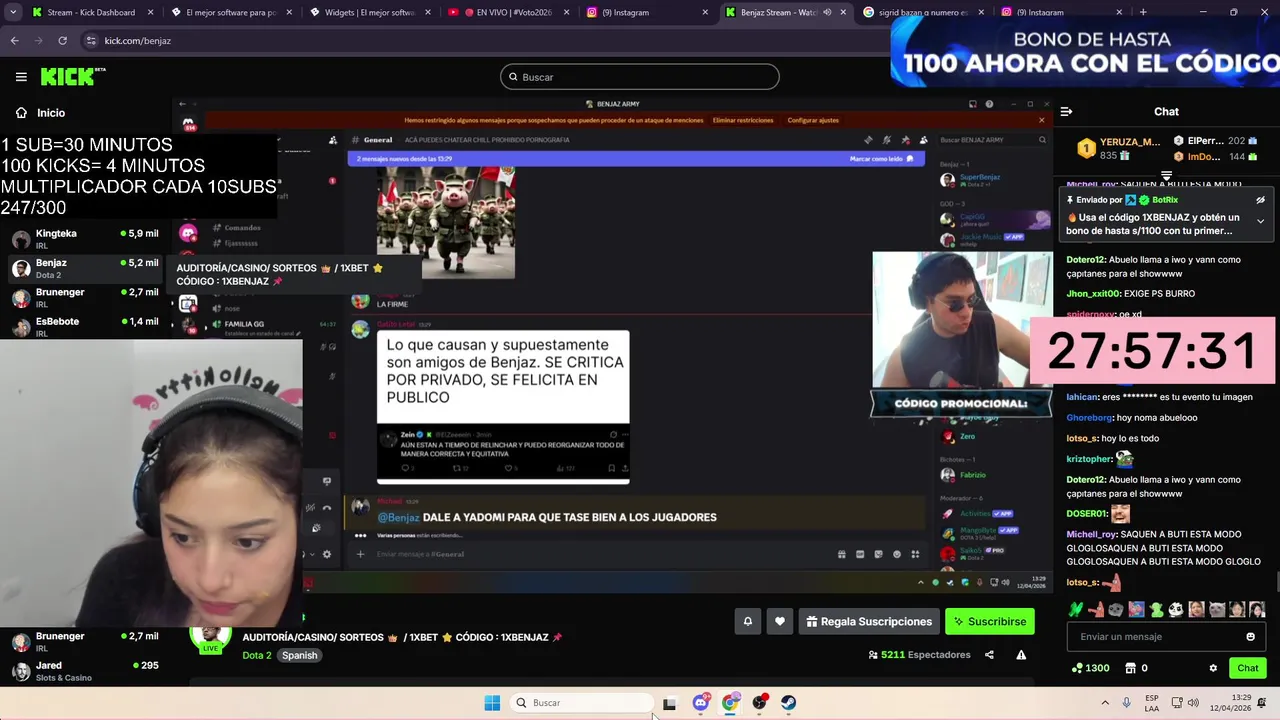The image size is (1280, 720).
Task: Open Jared Slots & Casino channel
Action: [x=85, y=671]
